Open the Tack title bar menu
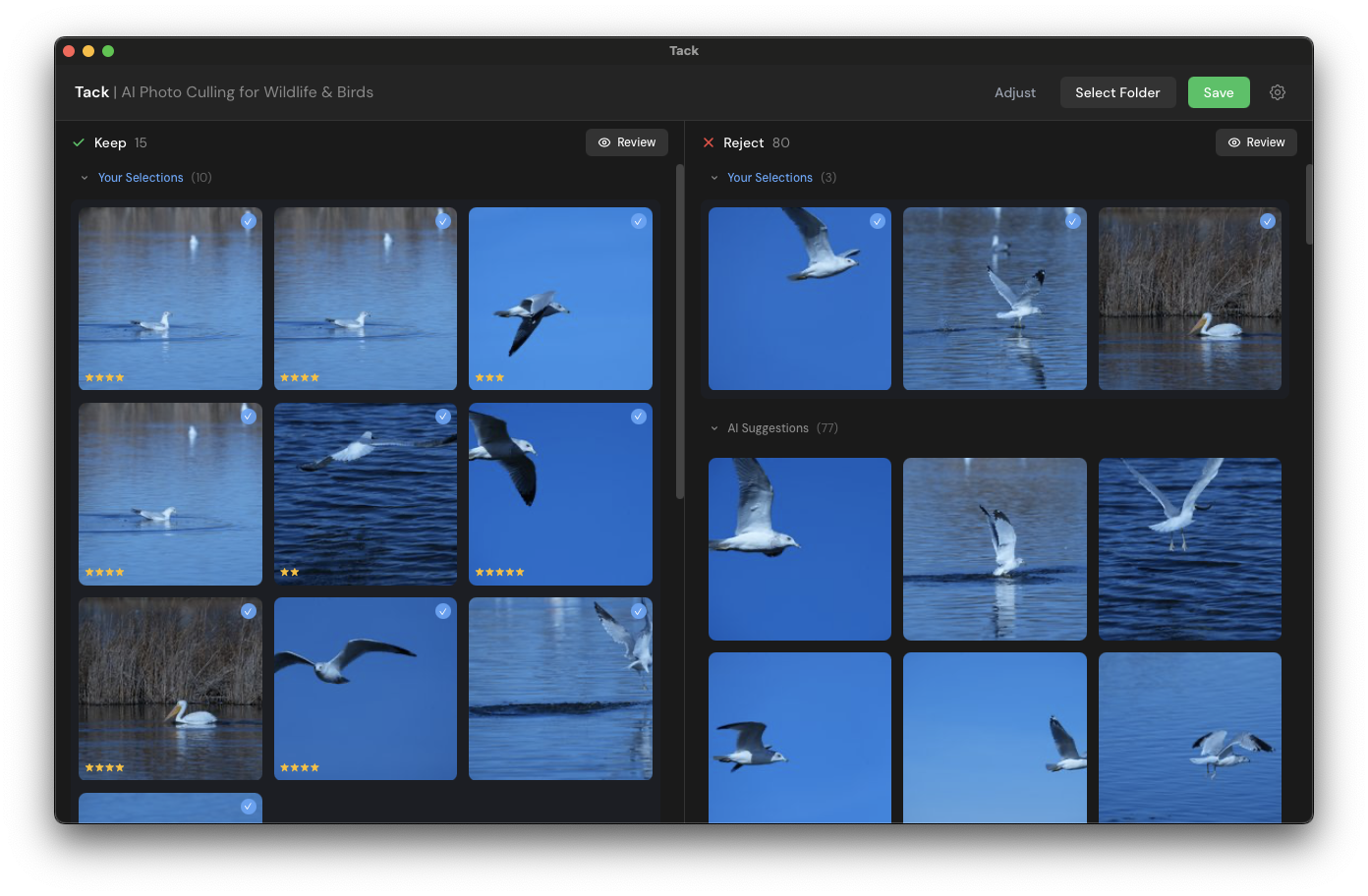 pos(684,50)
